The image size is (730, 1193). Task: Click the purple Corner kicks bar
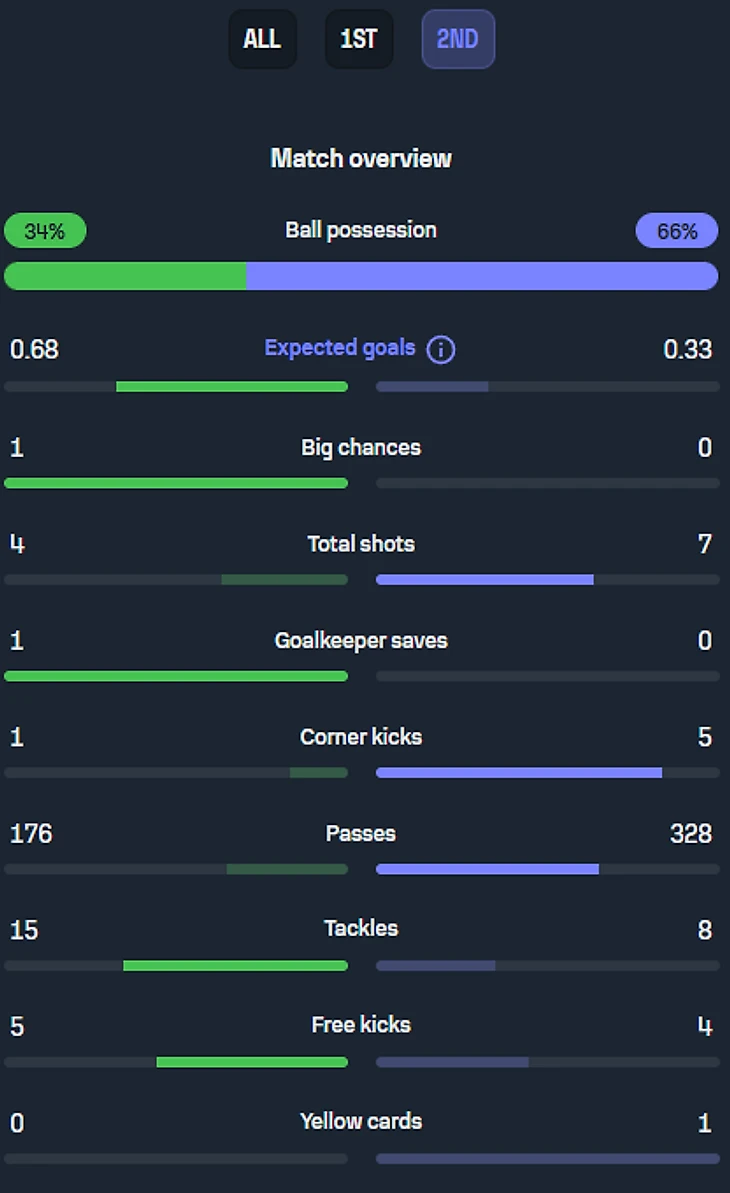(519, 772)
